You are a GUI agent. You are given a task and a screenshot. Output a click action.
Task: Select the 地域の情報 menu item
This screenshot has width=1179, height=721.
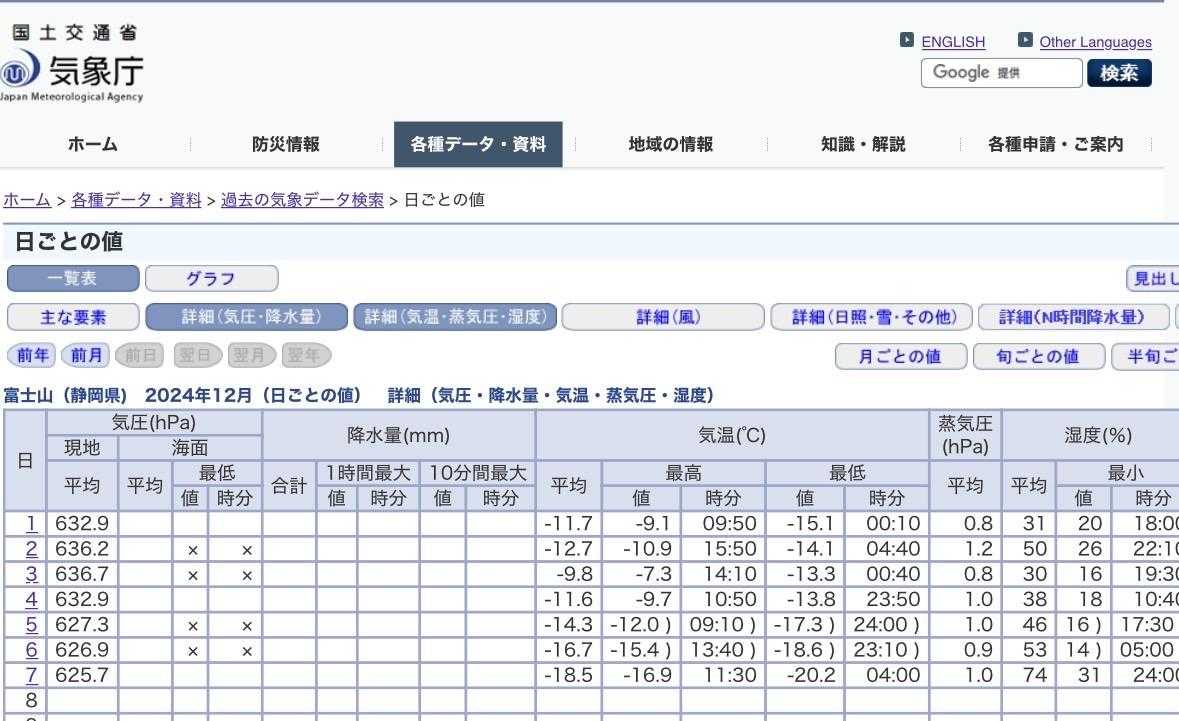(671, 144)
